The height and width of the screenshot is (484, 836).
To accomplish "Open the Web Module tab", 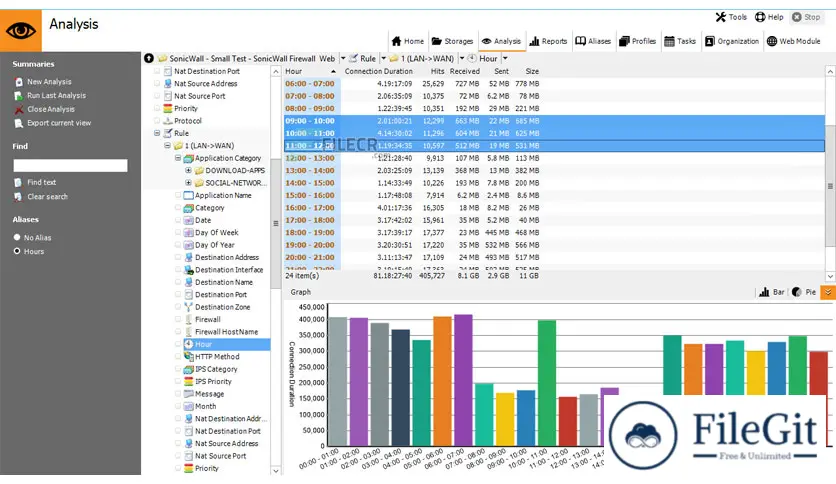I will click(793, 41).
